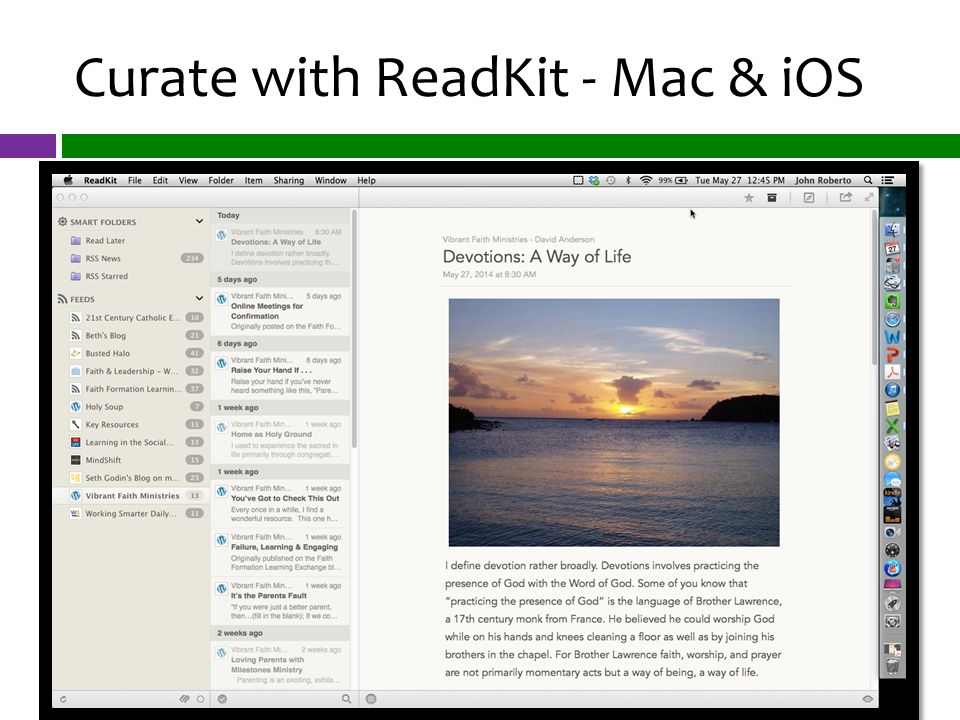Open the Sharing menu

pyautogui.click(x=289, y=180)
